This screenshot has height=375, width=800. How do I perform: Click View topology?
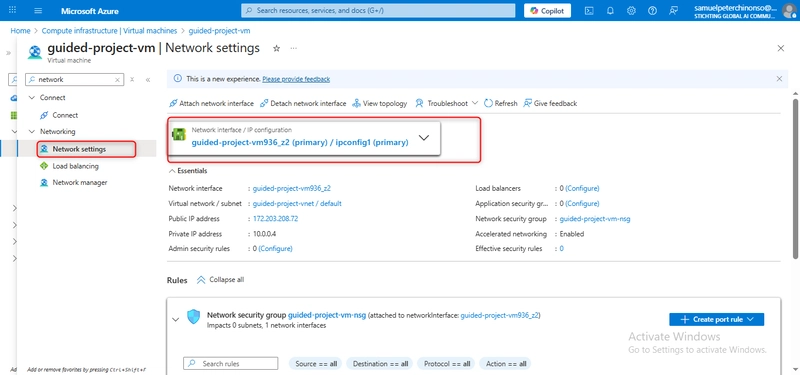point(380,104)
